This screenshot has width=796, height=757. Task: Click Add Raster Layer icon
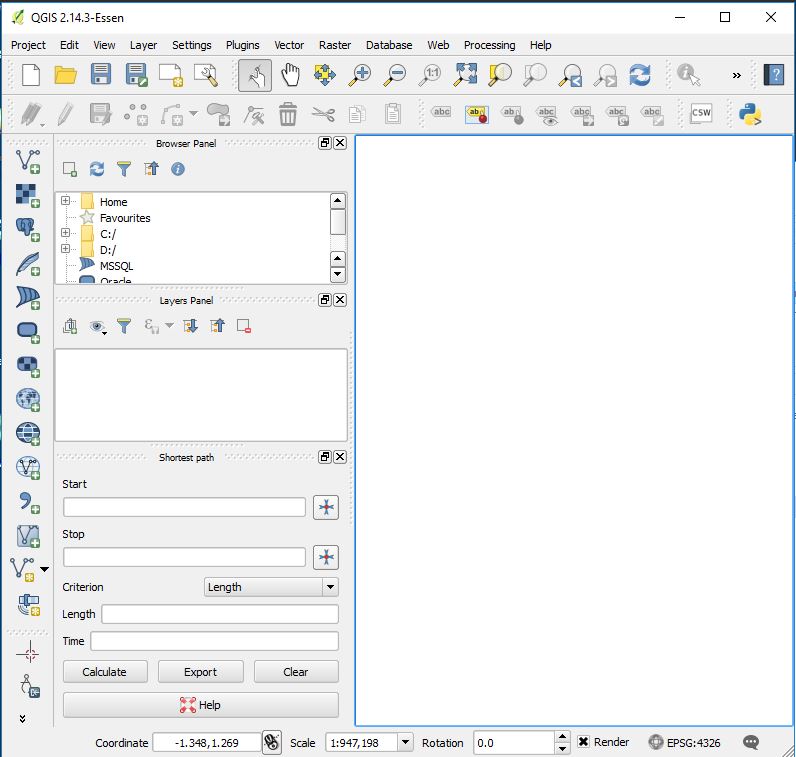click(x=28, y=196)
